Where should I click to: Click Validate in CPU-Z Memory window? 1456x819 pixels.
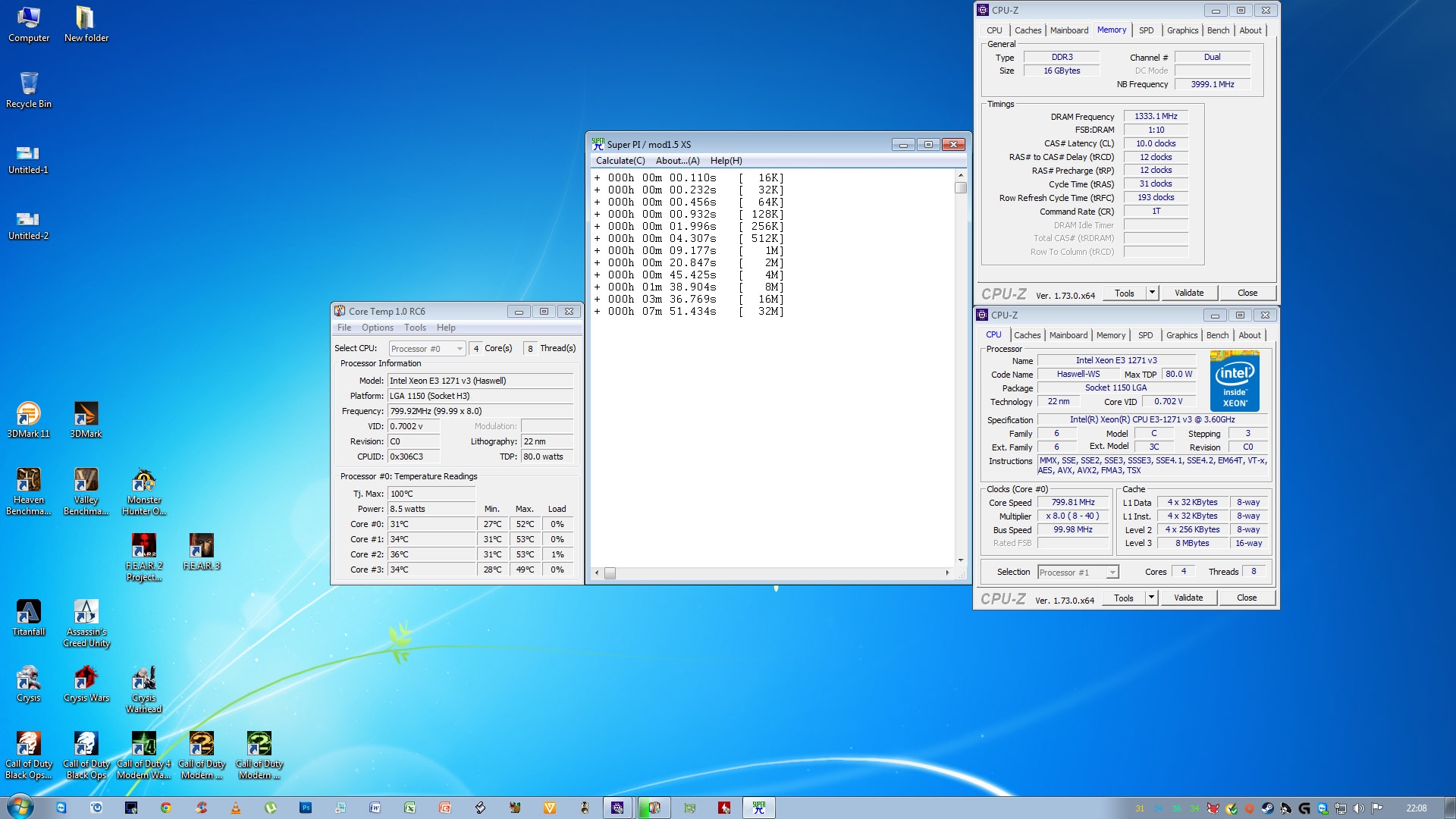pyautogui.click(x=1188, y=293)
